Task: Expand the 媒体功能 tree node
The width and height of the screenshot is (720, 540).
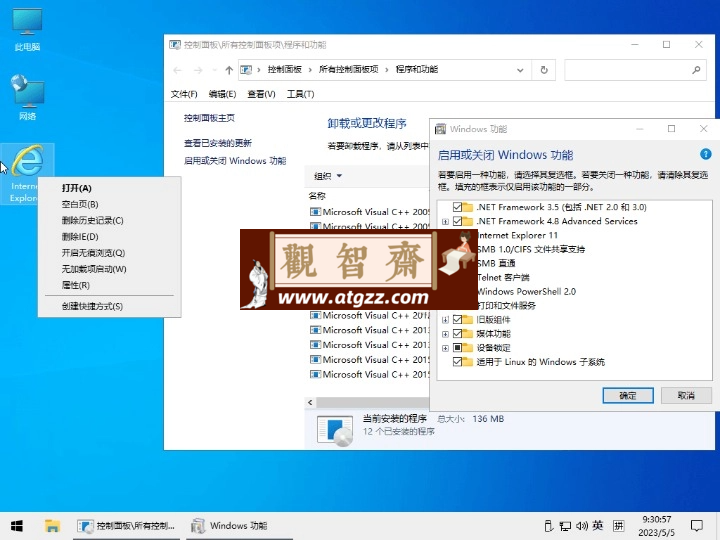Action: [x=445, y=334]
